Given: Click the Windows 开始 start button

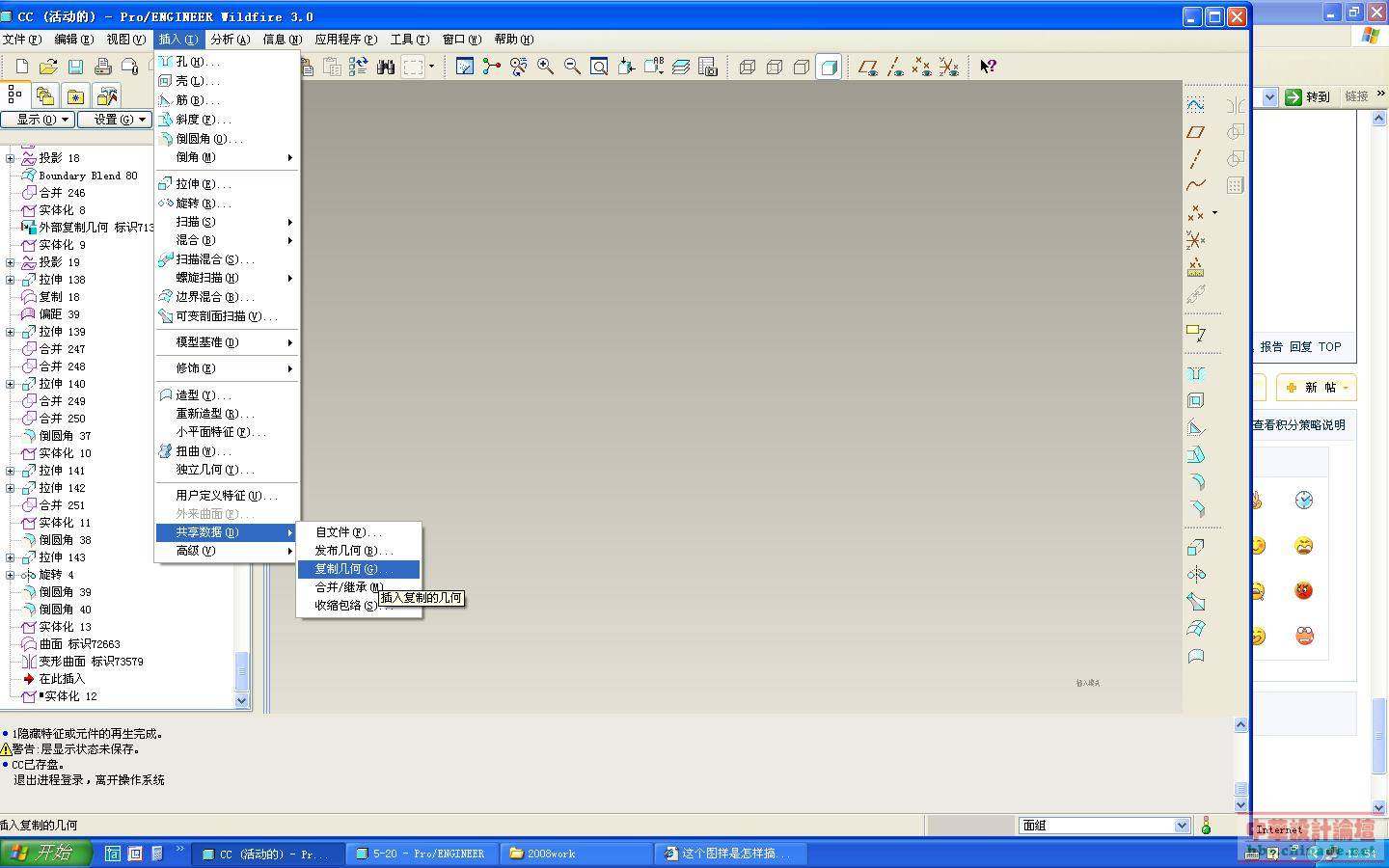Looking at the screenshot, I should (45, 853).
